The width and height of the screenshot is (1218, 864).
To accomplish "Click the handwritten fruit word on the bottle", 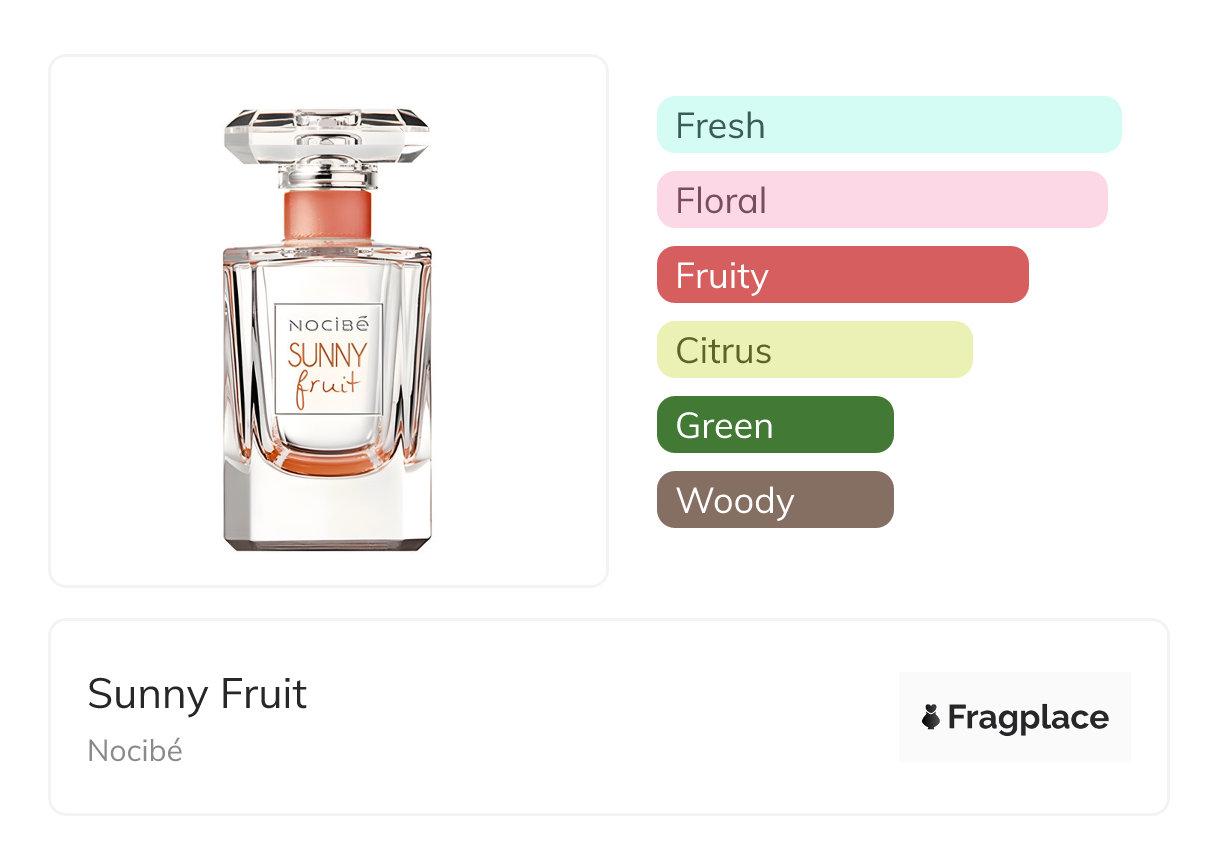I will (x=326, y=387).
